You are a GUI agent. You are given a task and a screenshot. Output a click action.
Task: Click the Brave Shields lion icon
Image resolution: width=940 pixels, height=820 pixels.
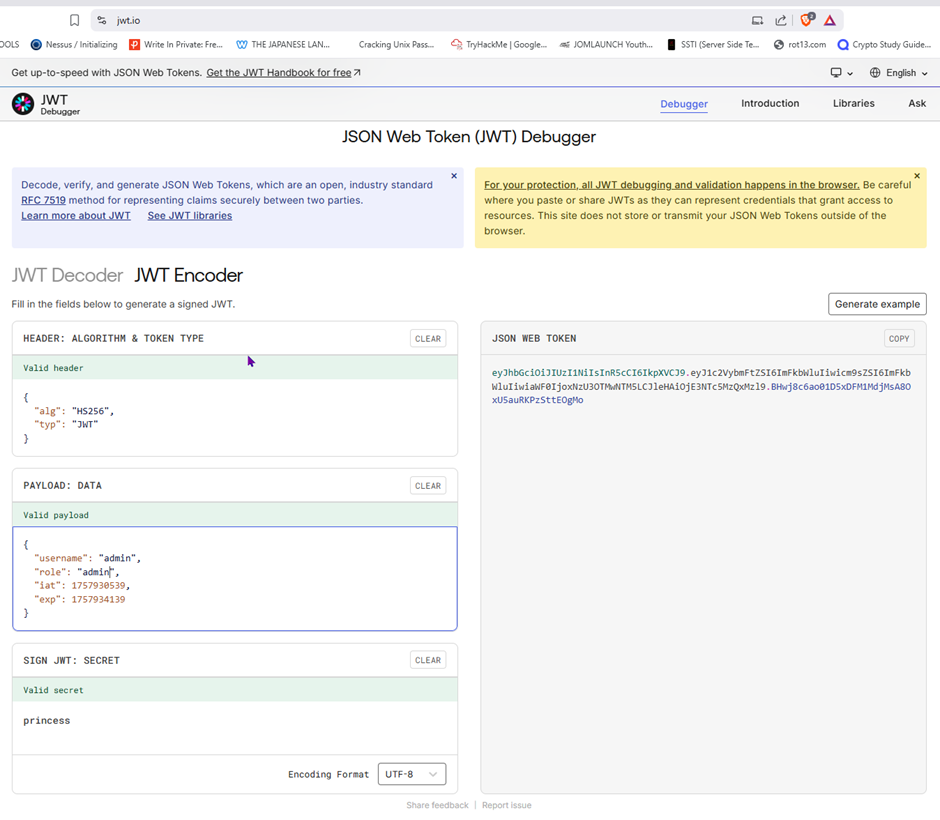point(806,20)
